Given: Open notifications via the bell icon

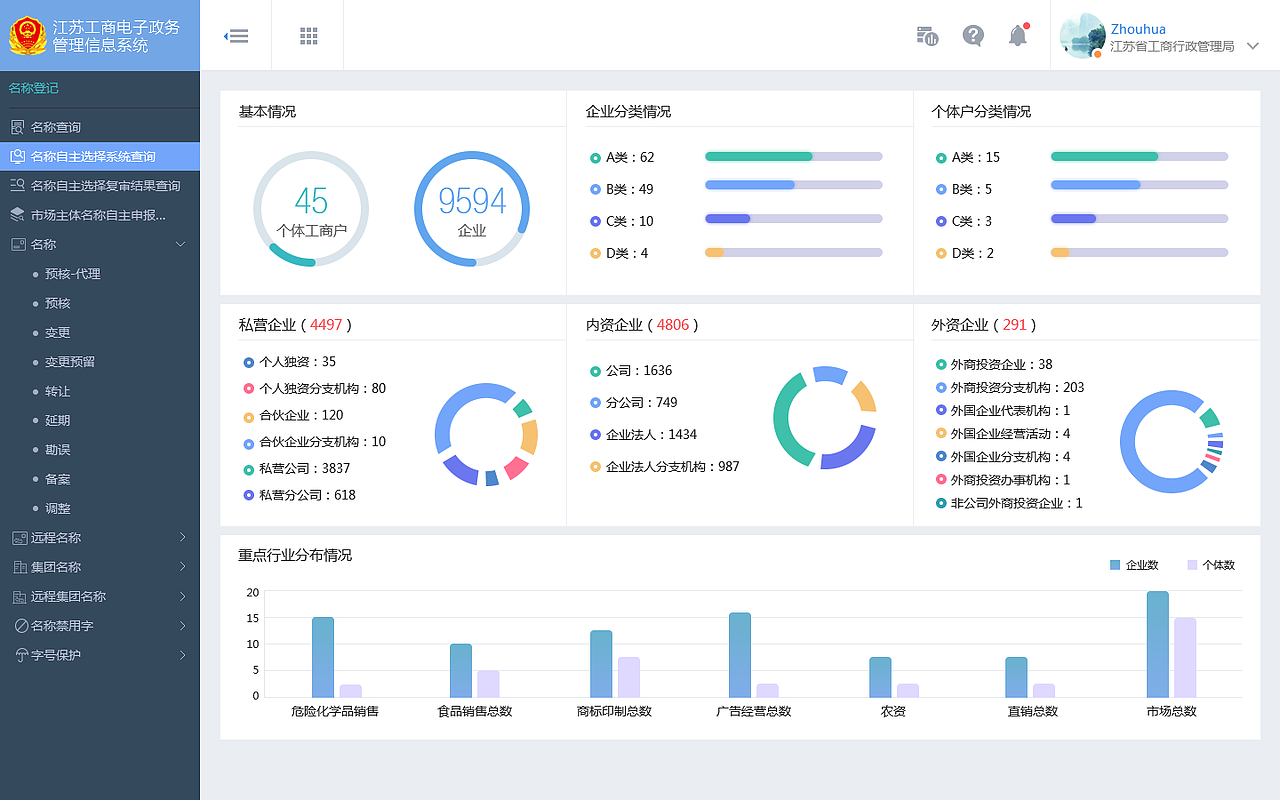Looking at the screenshot, I should point(1018,34).
